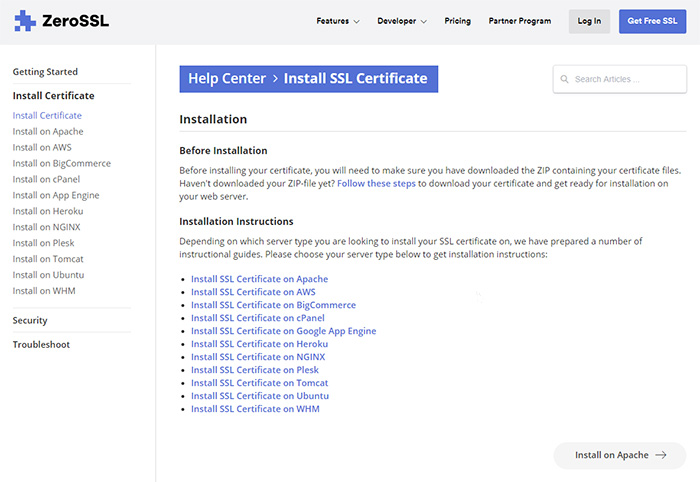The image size is (700, 482).
Task: Go to next article Install on Apache button
Action: coord(620,455)
